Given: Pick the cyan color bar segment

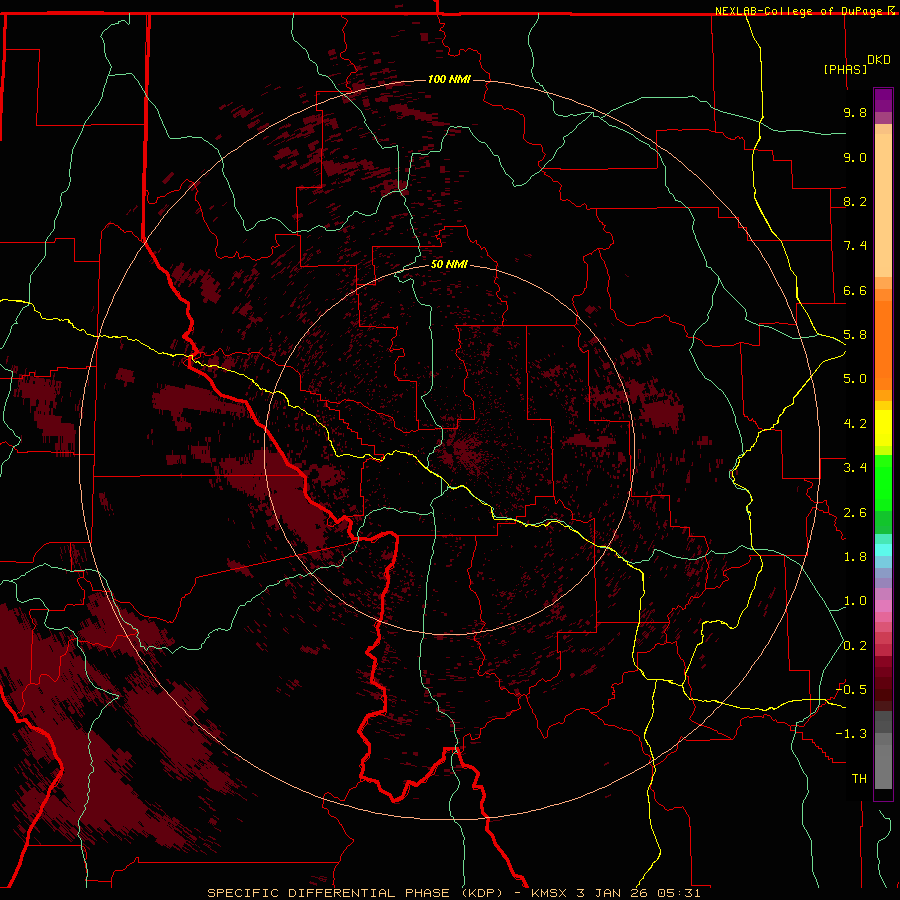Looking at the screenshot, I should pyautogui.click(x=883, y=549).
